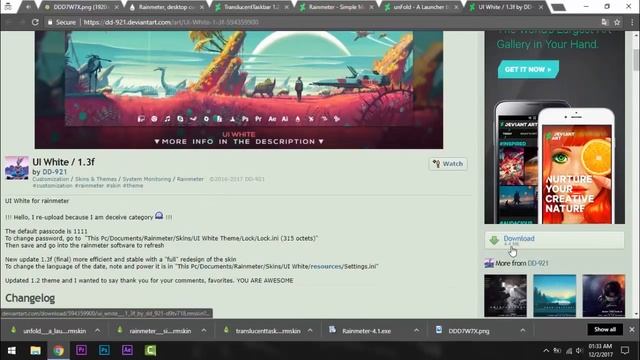The width and height of the screenshot is (640, 360).
Task: Close the downloads bar
Action: (632, 329)
